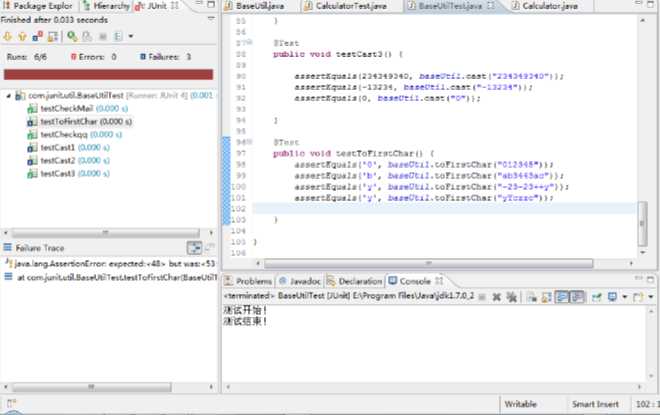Collapse the fold marker at testCast3 annotation
660x415 pixels.
[250, 42]
